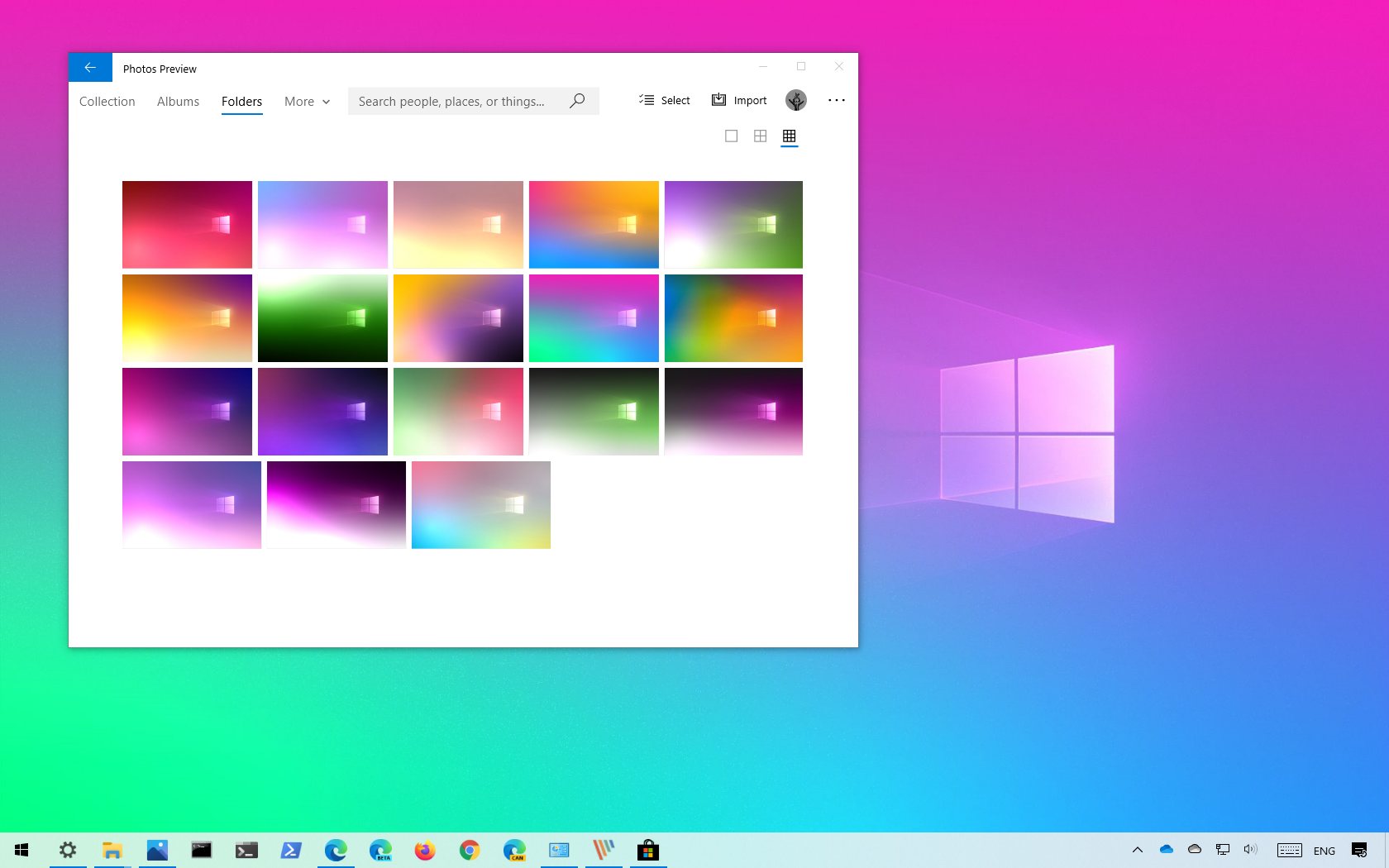Open the touch keyboard tray icon
Image resolution: width=1389 pixels, height=868 pixels.
click(x=1289, y=850)
